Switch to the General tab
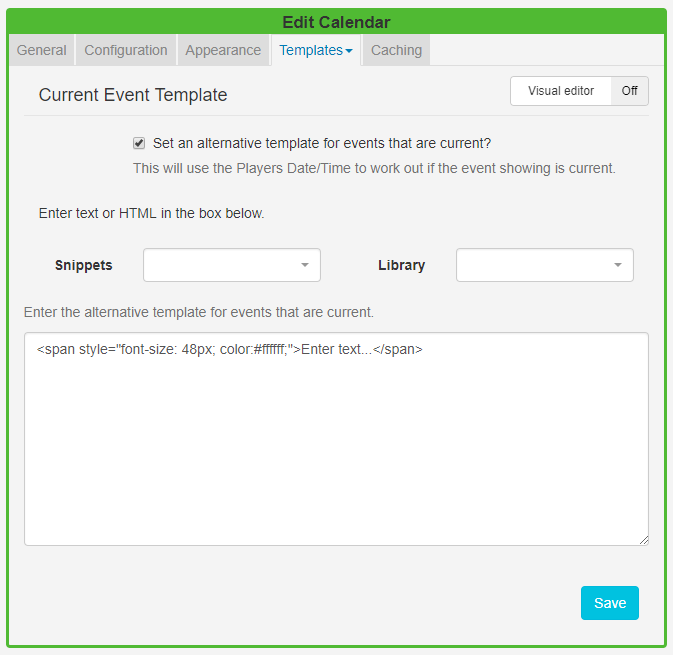The image size is (673, 655). [42, 50]
